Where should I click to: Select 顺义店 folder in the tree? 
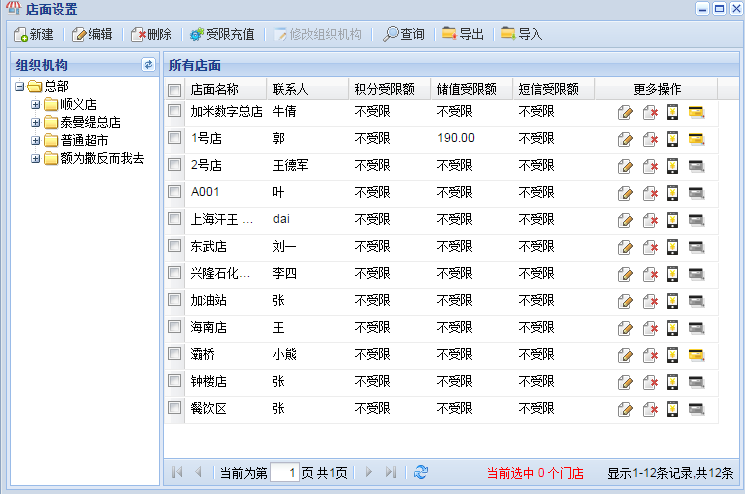(78, 104)
